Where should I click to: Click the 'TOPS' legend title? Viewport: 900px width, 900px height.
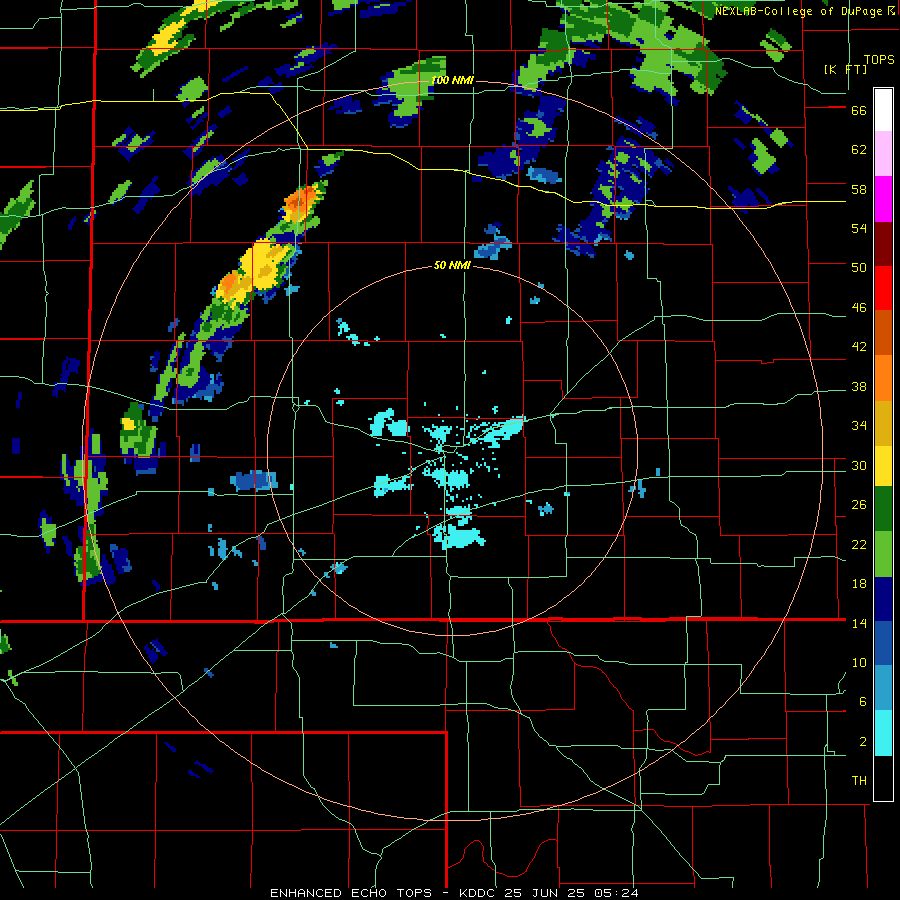879,59
